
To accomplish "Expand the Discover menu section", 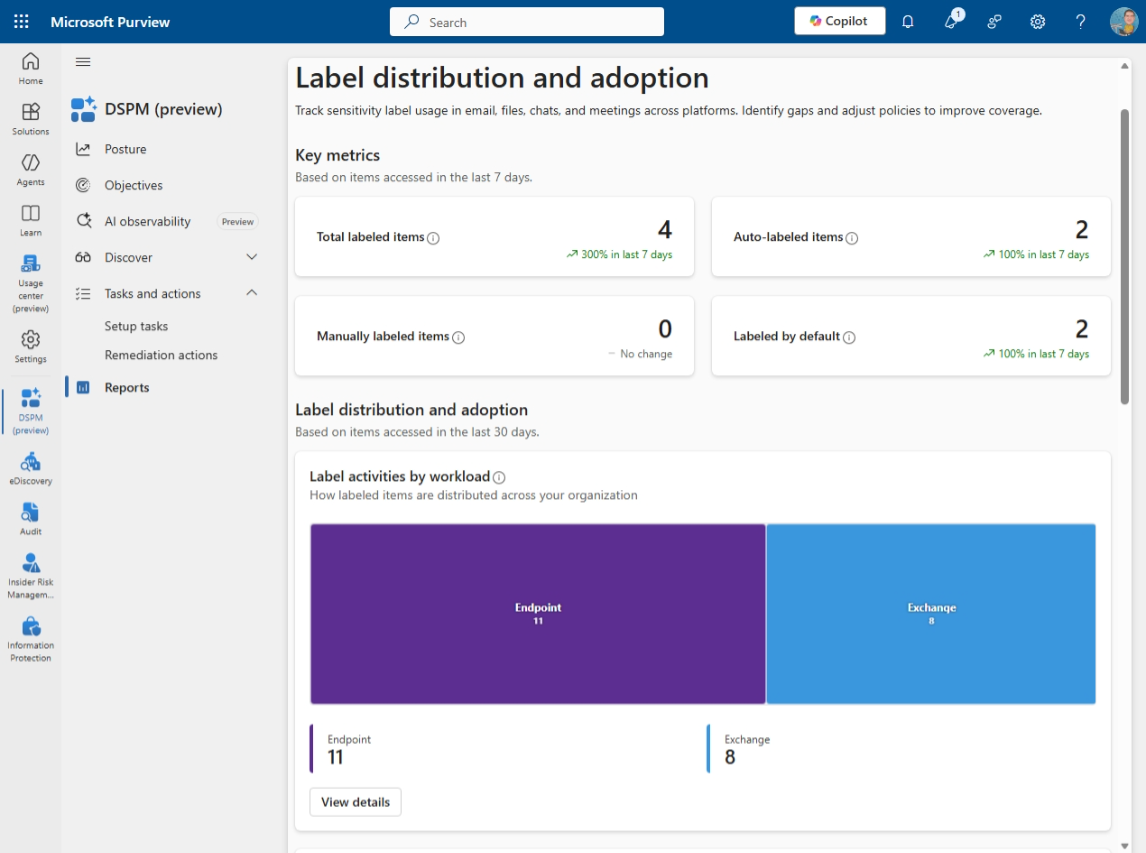I will pyautogui.click(x=251, y=257).
